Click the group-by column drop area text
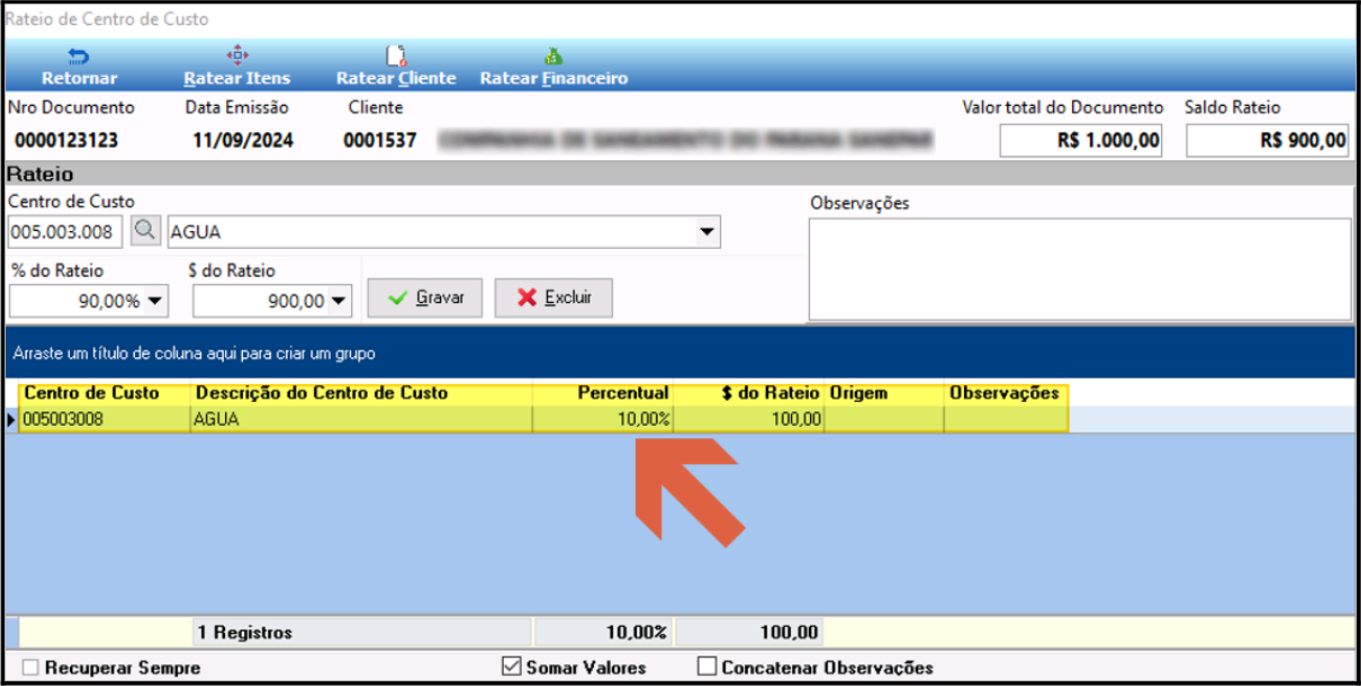This screenshot has width=1361, height=686. [x=194, y=354]
